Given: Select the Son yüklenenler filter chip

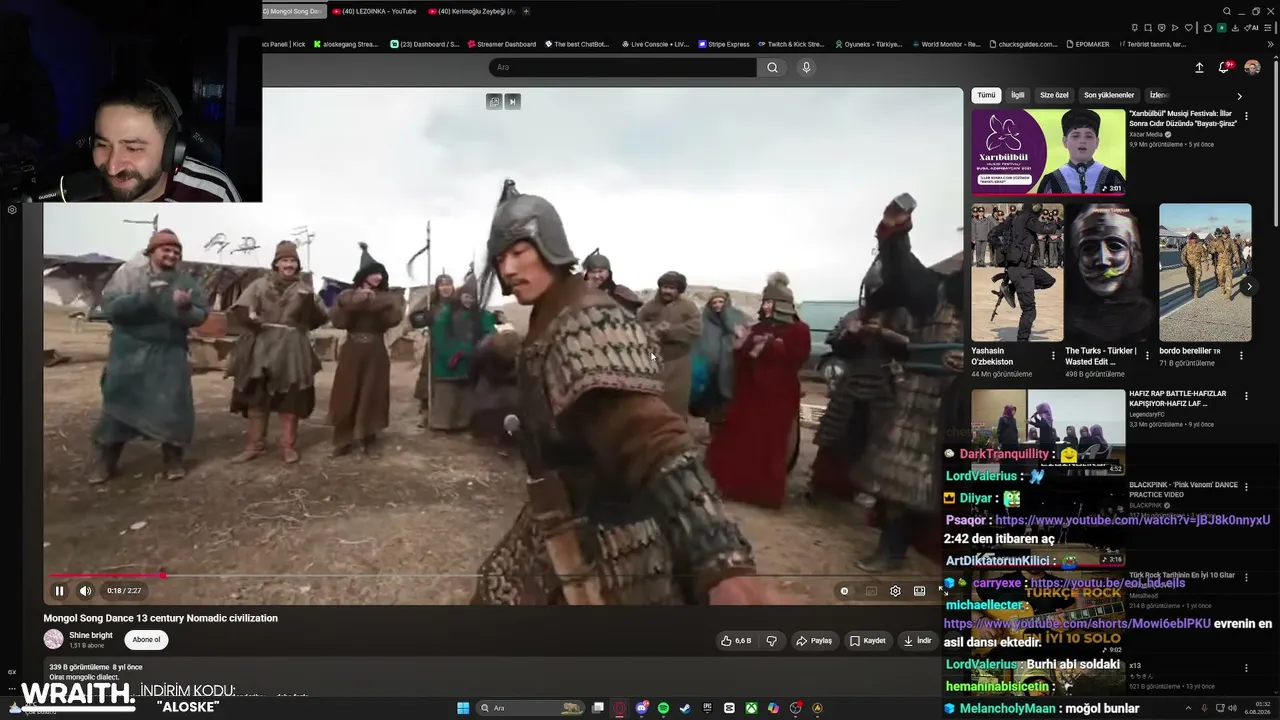Looking at the screenshot, I should (x=1109, y=95).
